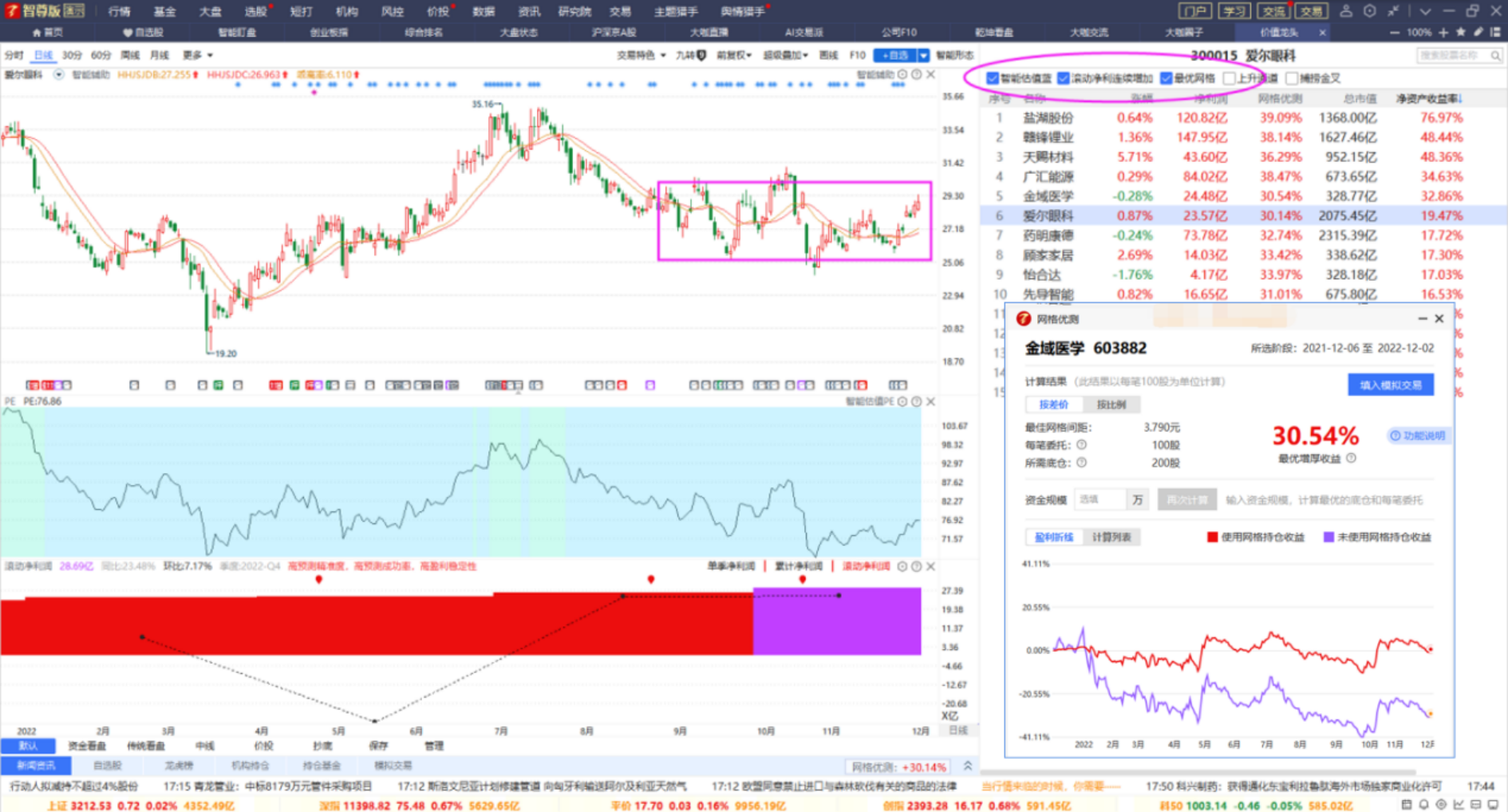Click settings circle icon in the PE panel header
Screen dimensions: 1508x812
tap(902, 401)
